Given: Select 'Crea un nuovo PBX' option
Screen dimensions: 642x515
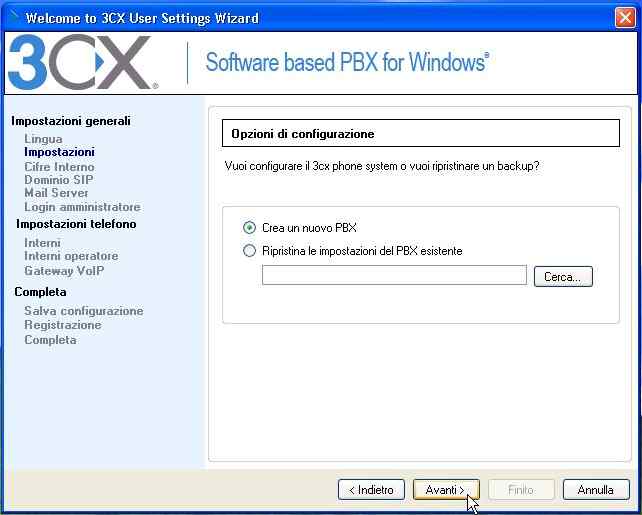Looking at the screenshot, I should pyautogui.click(x=249, y=228).
